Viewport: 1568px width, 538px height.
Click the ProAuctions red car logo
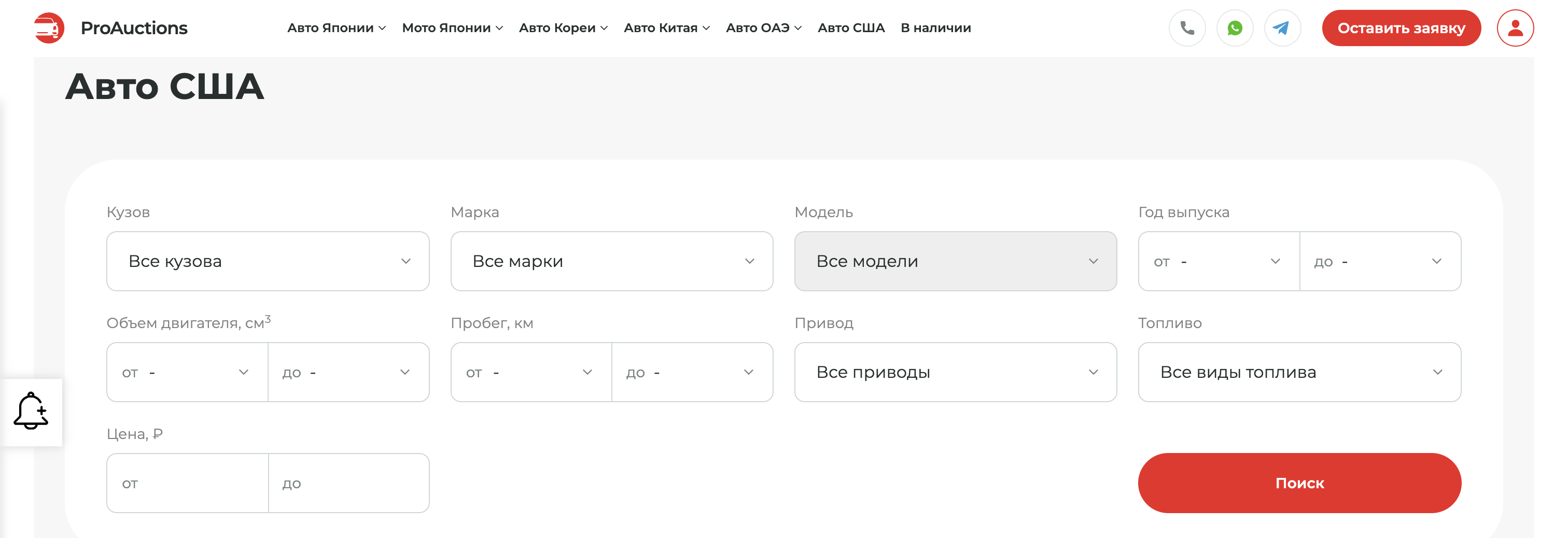[x=49, y=28]
